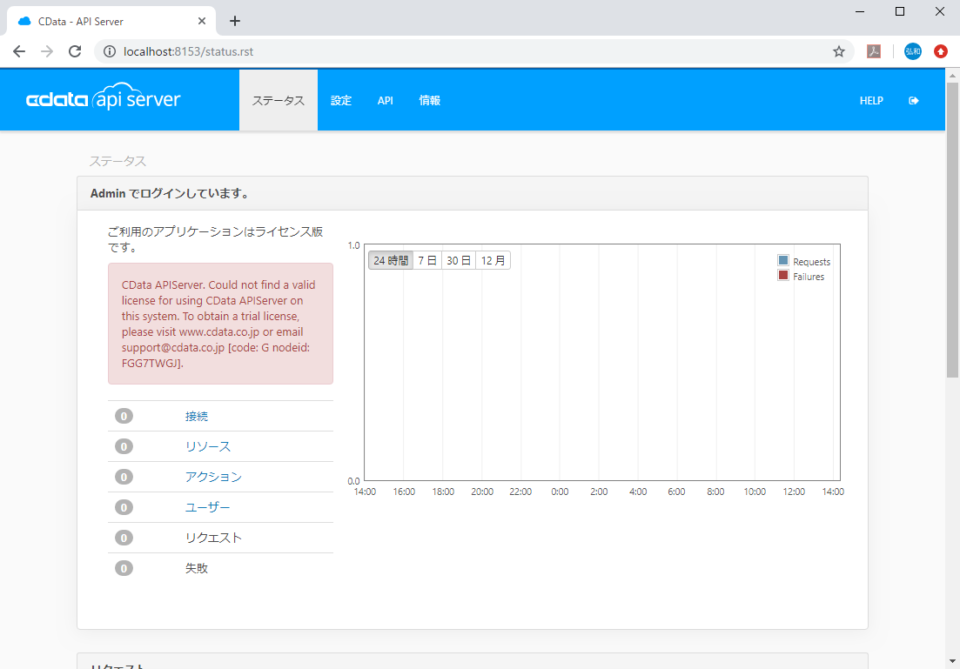Click the CData api server logo
Screen dimensions: 960x669
(103, 97)
